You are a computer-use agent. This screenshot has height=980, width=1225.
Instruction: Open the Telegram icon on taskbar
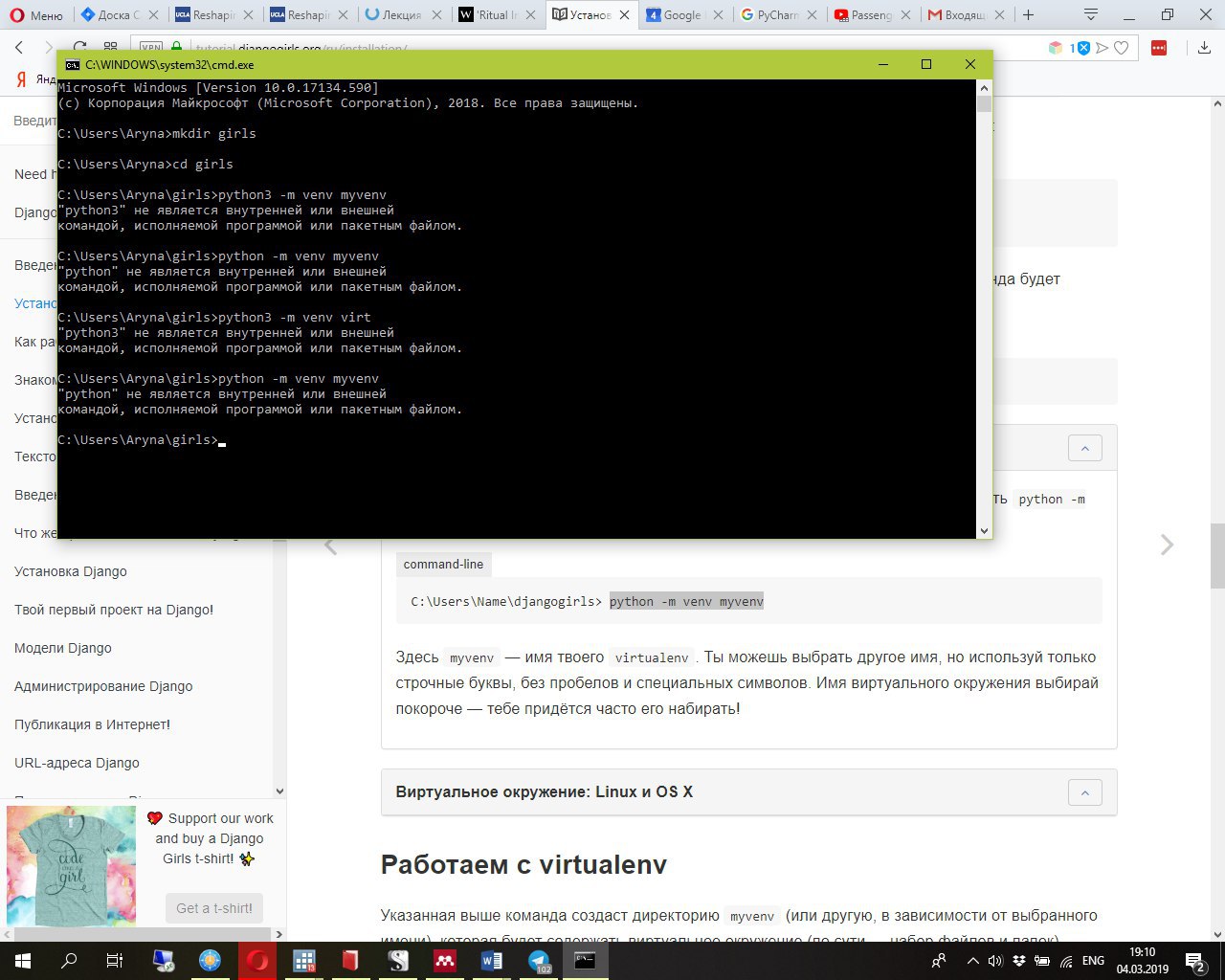point(540,961)
